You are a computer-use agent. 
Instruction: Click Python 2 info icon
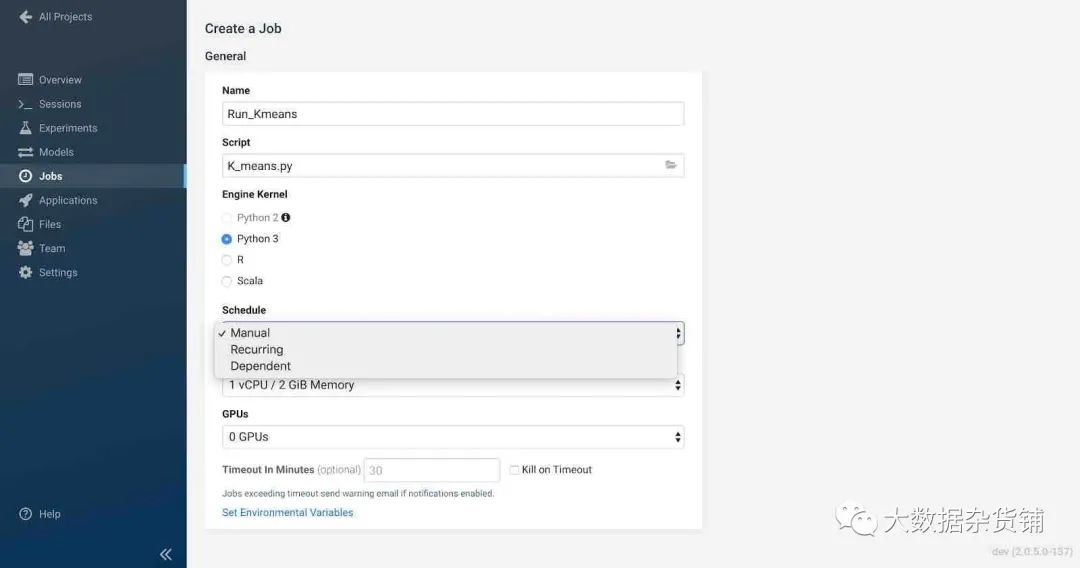(x=286, y=218)
